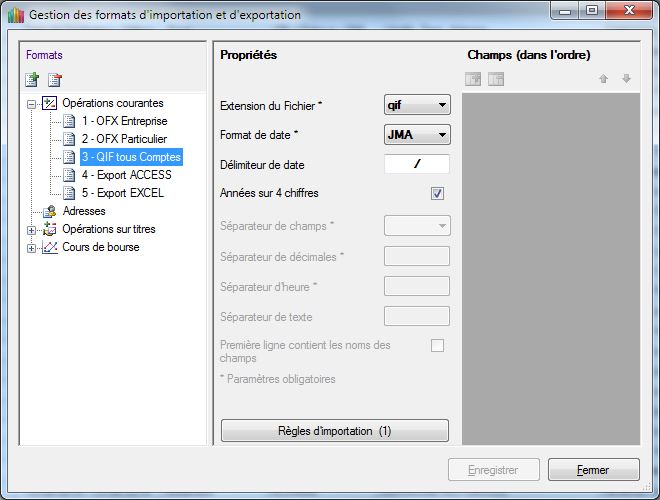The height and width of the screenshot is (500, 660).
Task: Uncheck Années sur 4 chiffres checkbox
Action: (437, 193)
